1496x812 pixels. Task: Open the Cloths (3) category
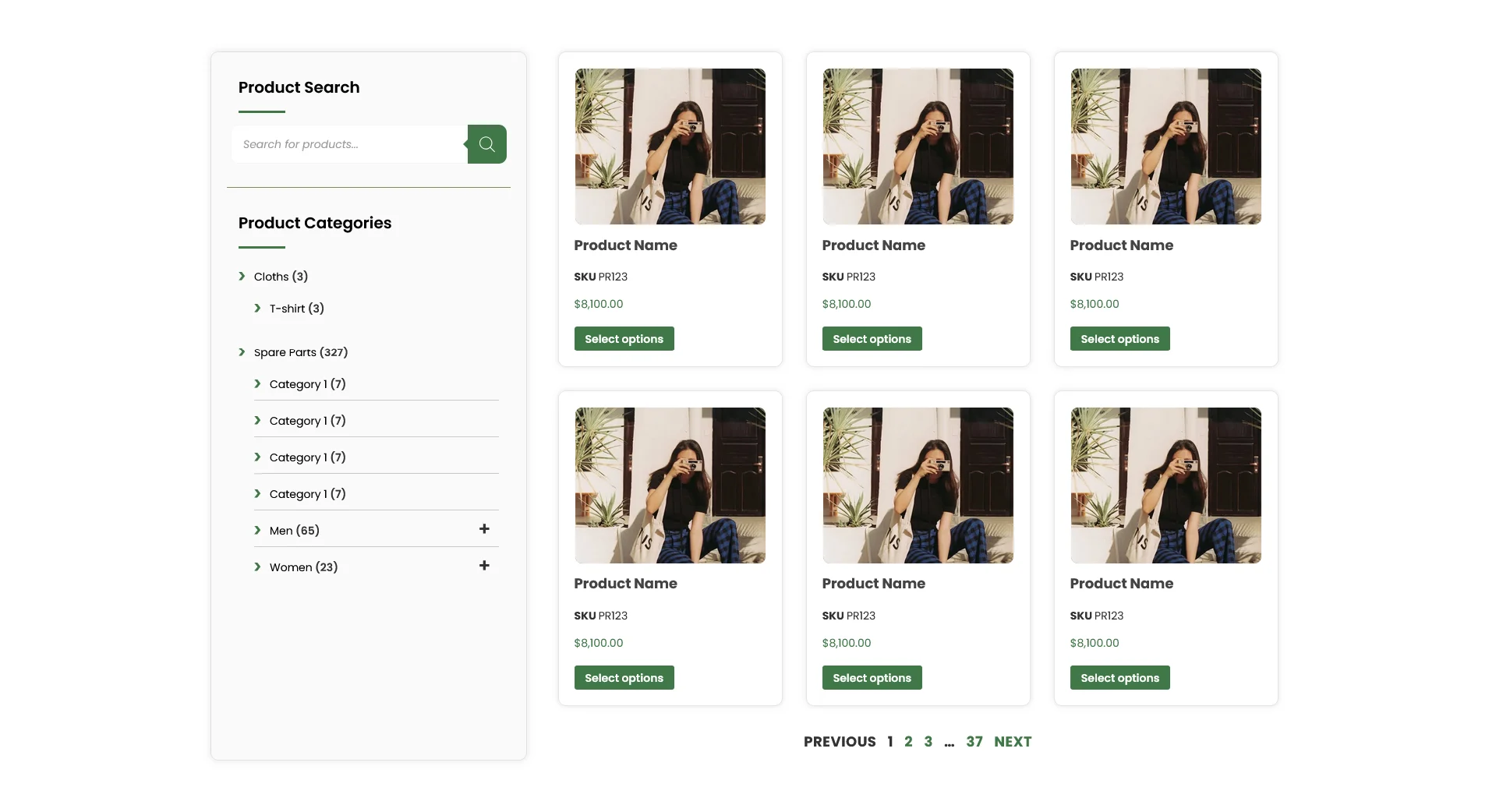coord(281,277)
